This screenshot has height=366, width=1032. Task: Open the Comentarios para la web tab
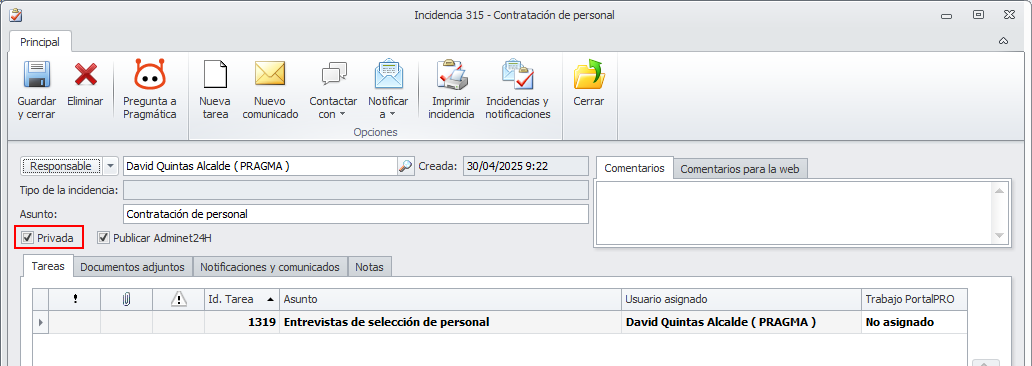coord(740,169)
